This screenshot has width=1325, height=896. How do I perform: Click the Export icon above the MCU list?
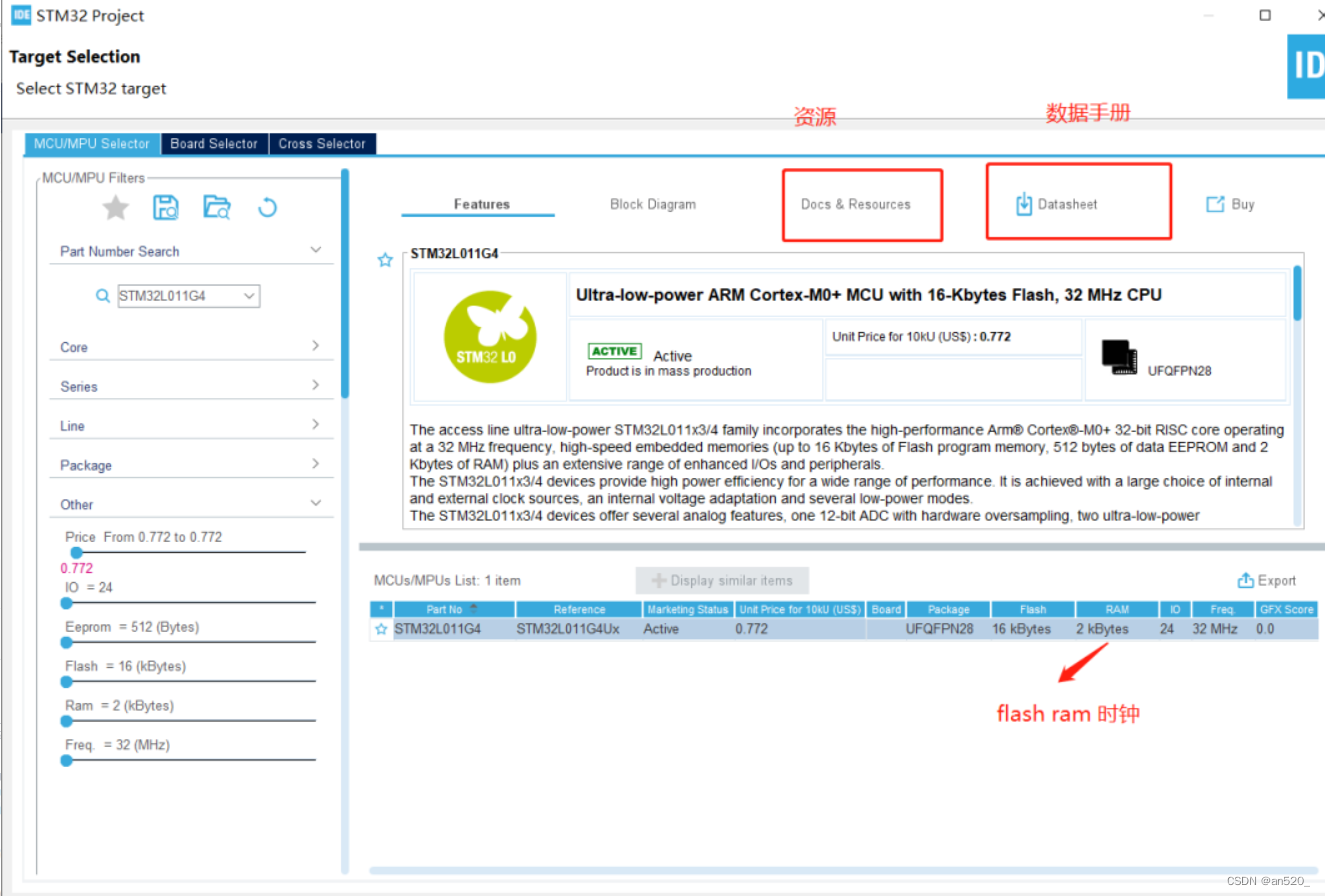(x=1245, y=580)
